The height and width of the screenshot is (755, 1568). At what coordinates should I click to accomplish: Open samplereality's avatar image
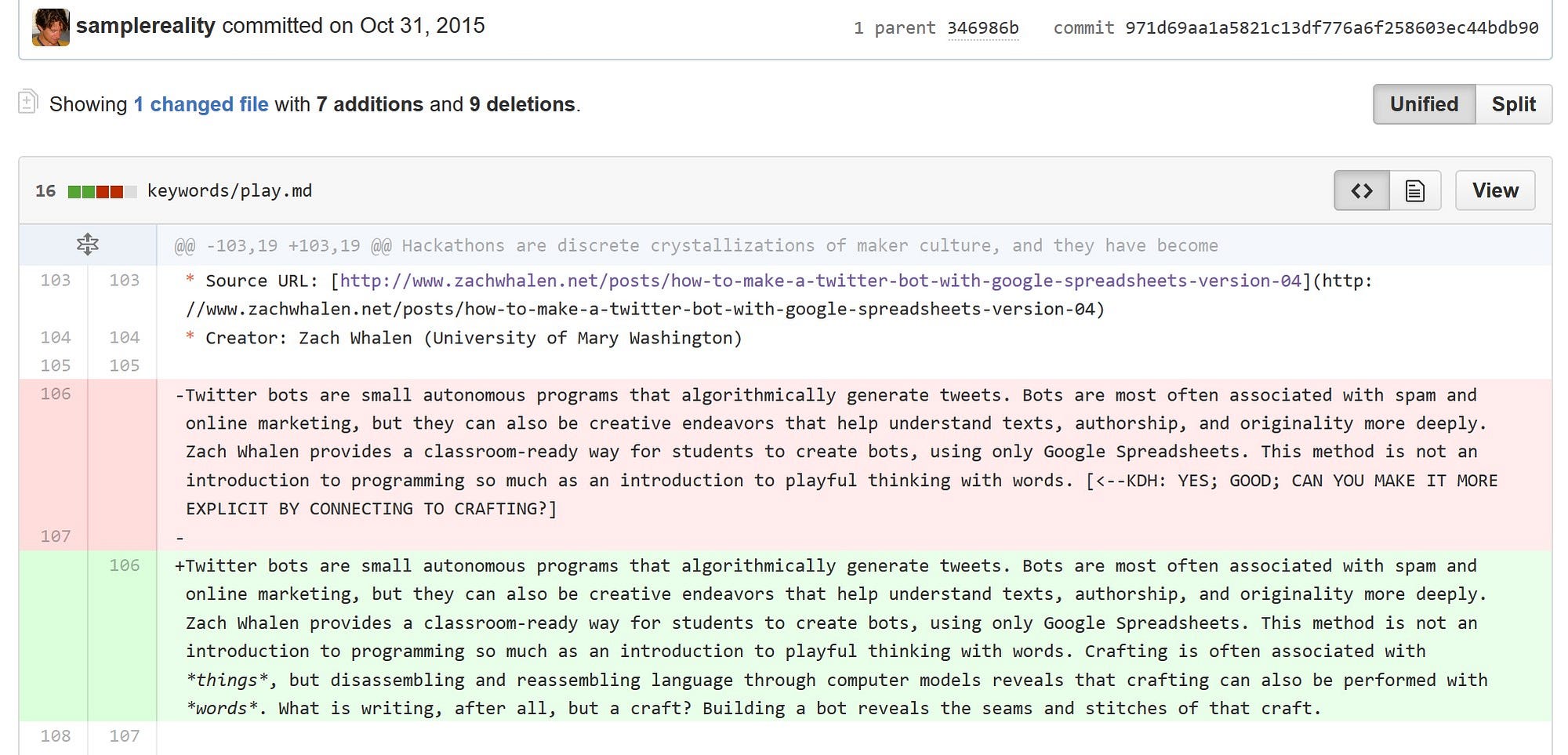coord(51,27)
